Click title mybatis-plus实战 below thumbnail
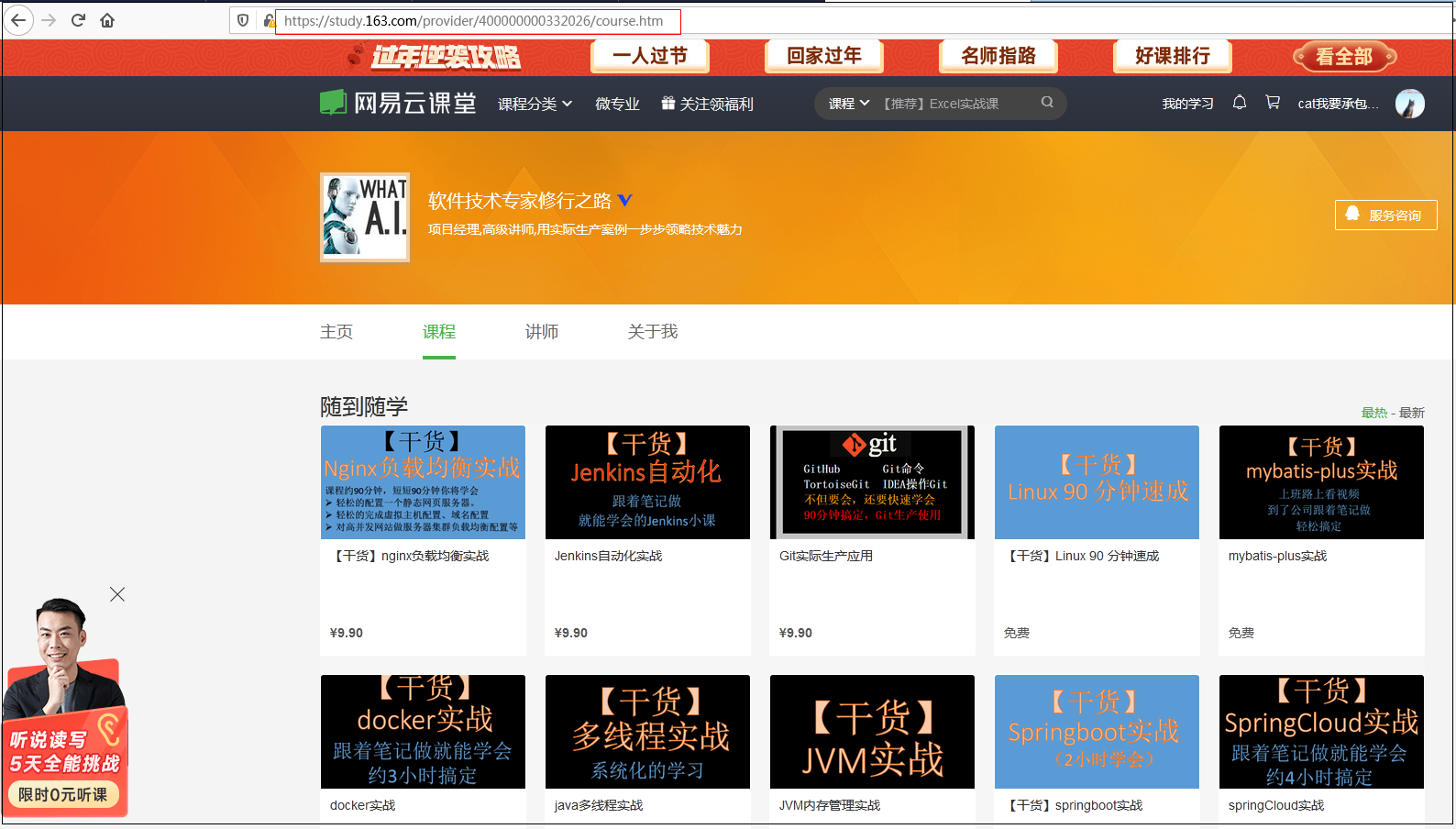 (x=1277, y=556)
